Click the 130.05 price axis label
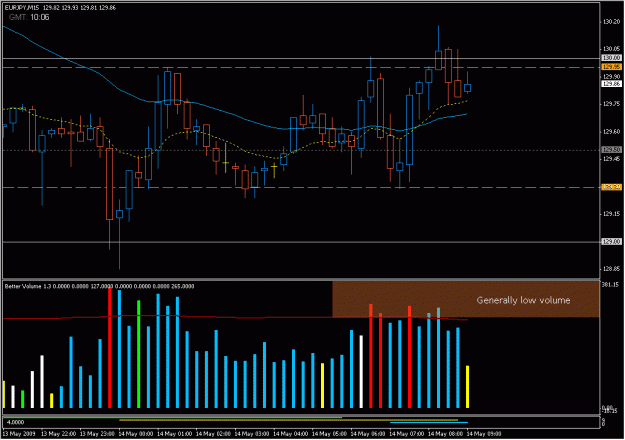 point(611,49)
